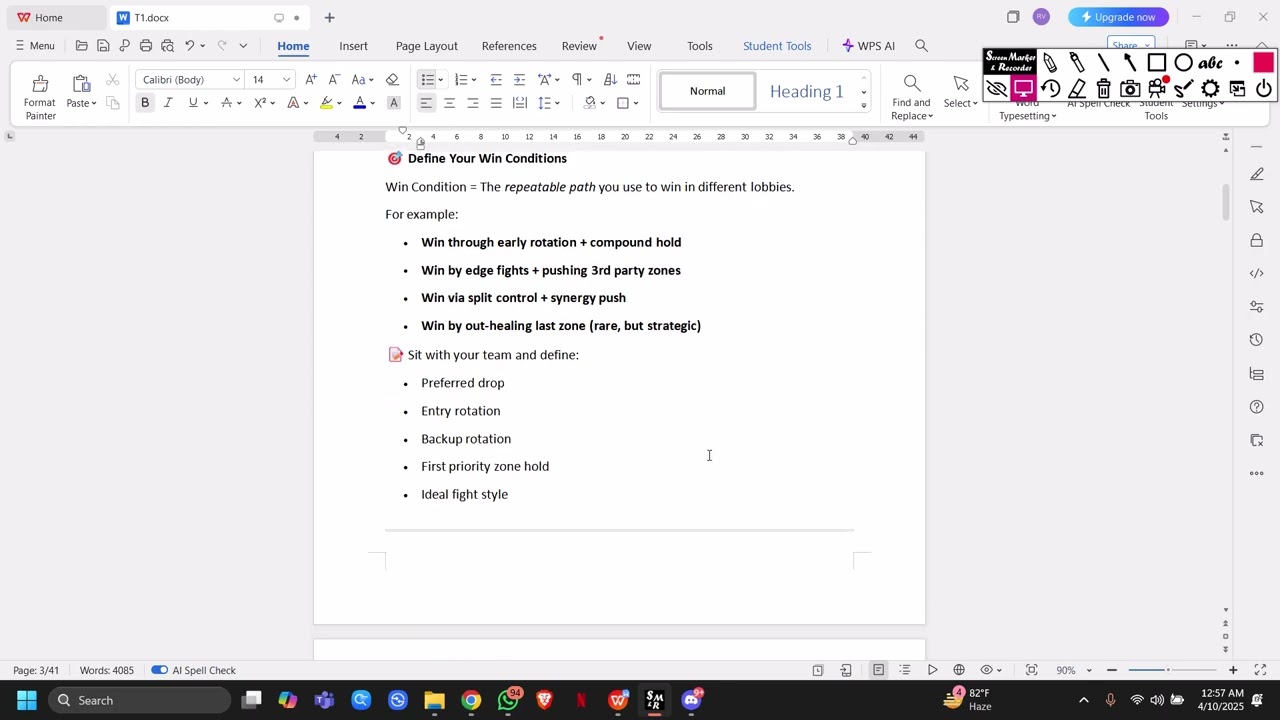Screen dimensions: 1280x720
Task: Toggle Italic formatting
Action: [x=168, y=103]
